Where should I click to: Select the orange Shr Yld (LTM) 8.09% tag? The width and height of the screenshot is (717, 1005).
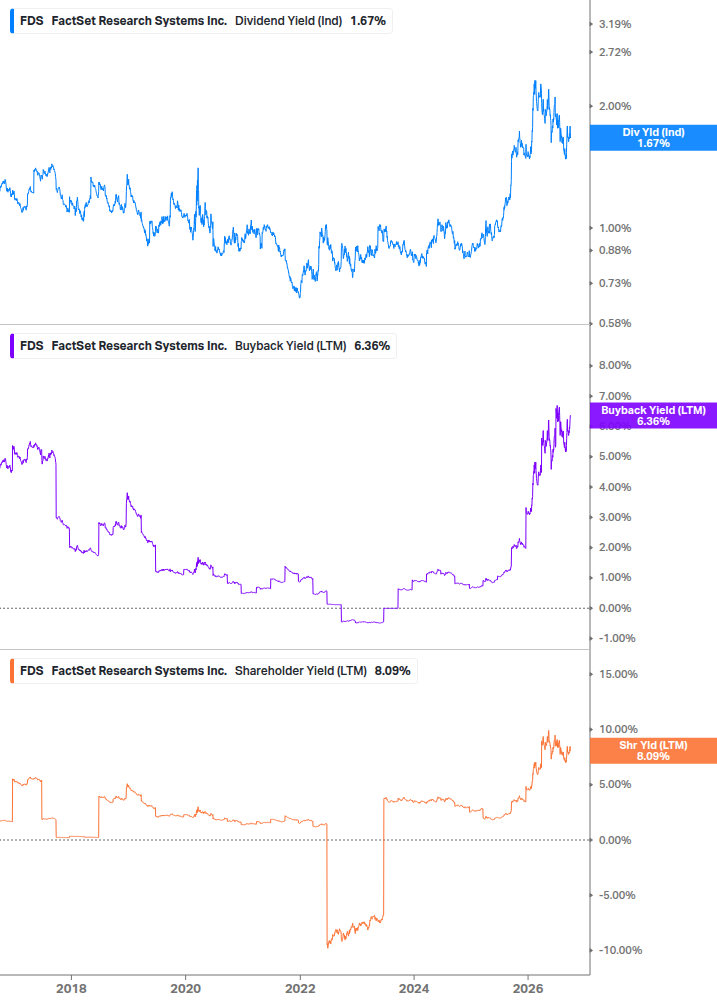[x=653, y=751]
